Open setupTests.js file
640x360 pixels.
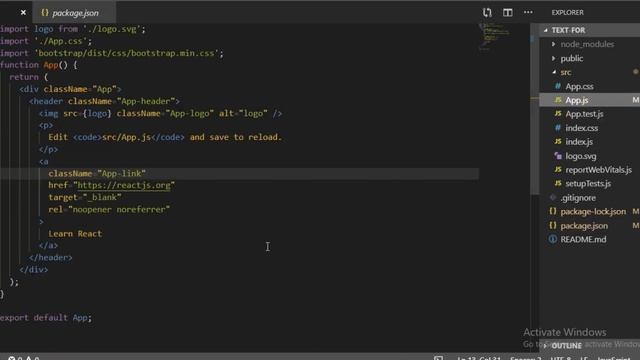coord(588,184)
